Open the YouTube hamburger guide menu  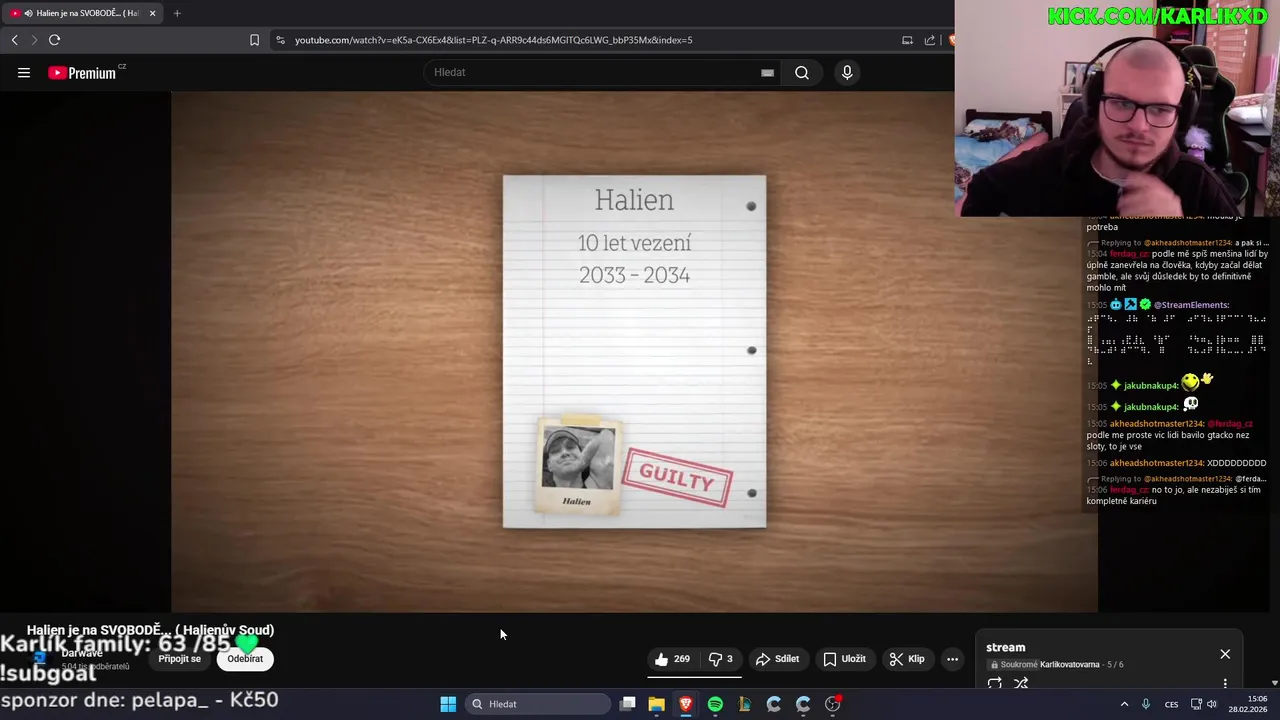(24, 72)
